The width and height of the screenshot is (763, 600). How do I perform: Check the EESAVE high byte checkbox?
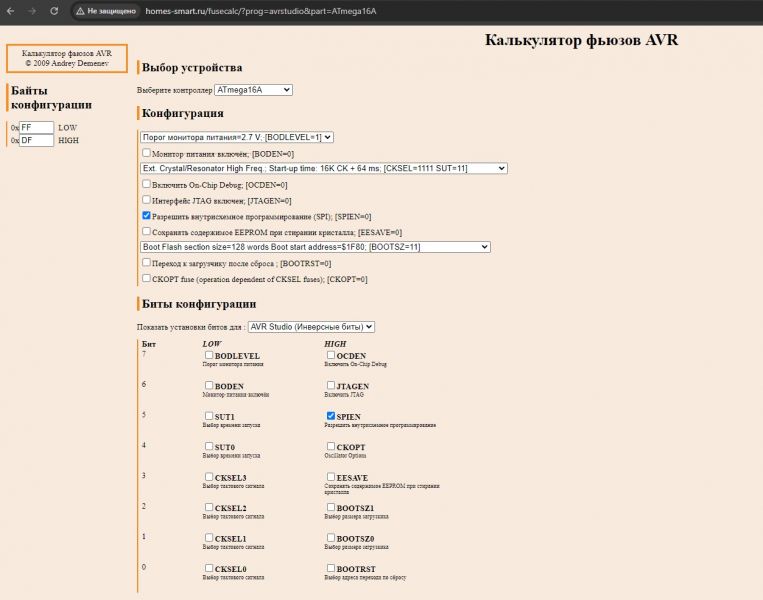331,476
